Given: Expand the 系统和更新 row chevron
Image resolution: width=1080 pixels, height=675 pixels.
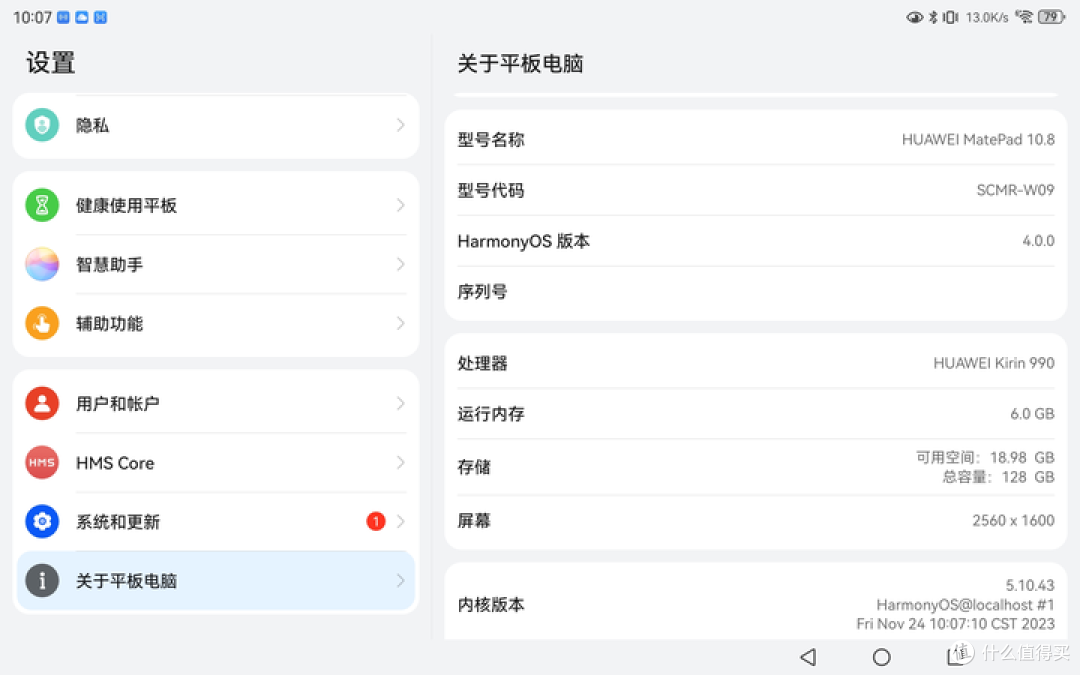Looking at the screenshot, I should 400,522.
